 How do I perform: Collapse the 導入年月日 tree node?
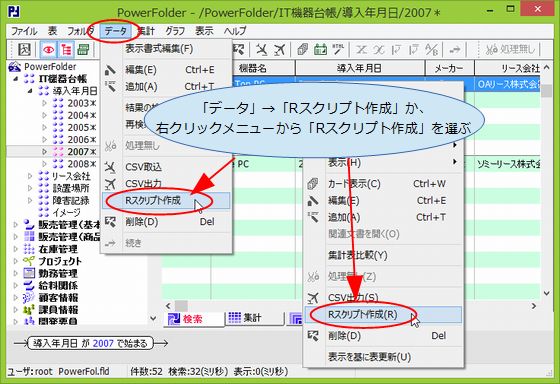(30, 91)
